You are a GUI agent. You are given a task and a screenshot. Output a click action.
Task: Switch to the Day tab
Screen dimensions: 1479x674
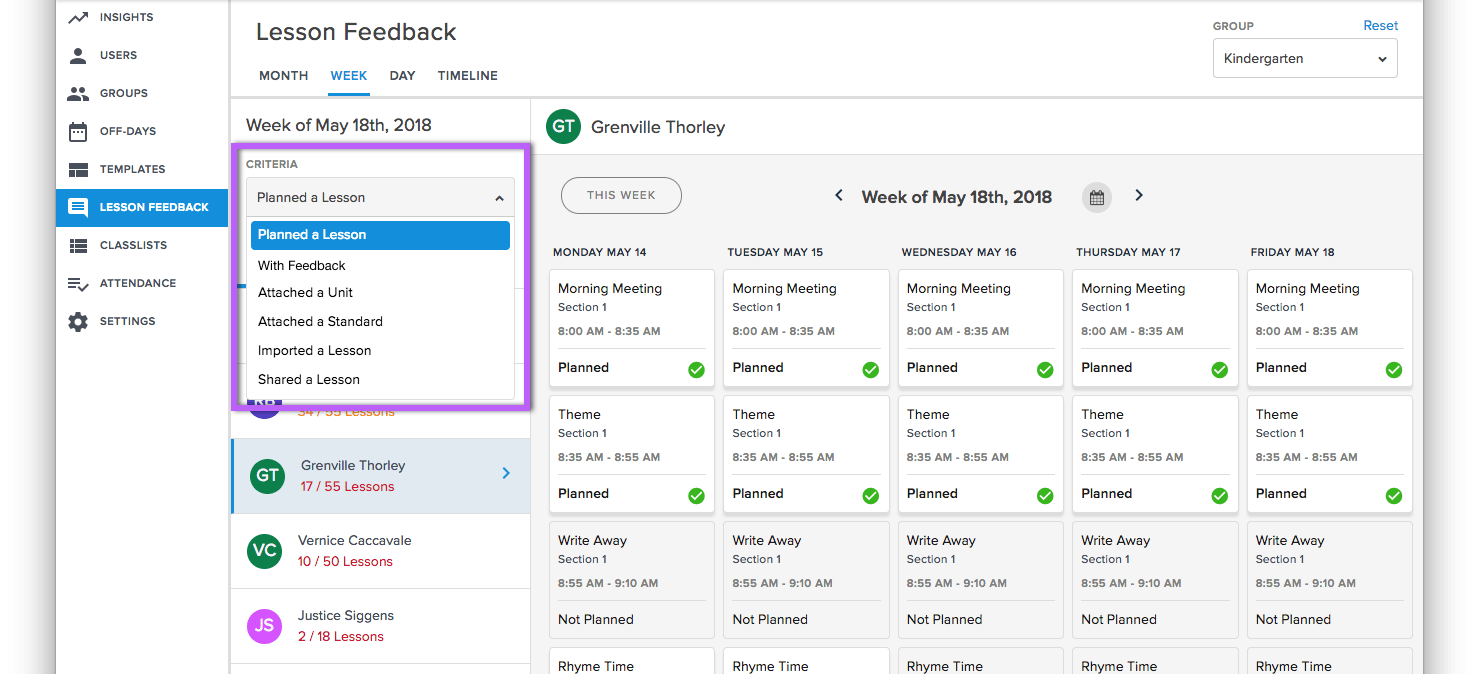click(402, 76)
